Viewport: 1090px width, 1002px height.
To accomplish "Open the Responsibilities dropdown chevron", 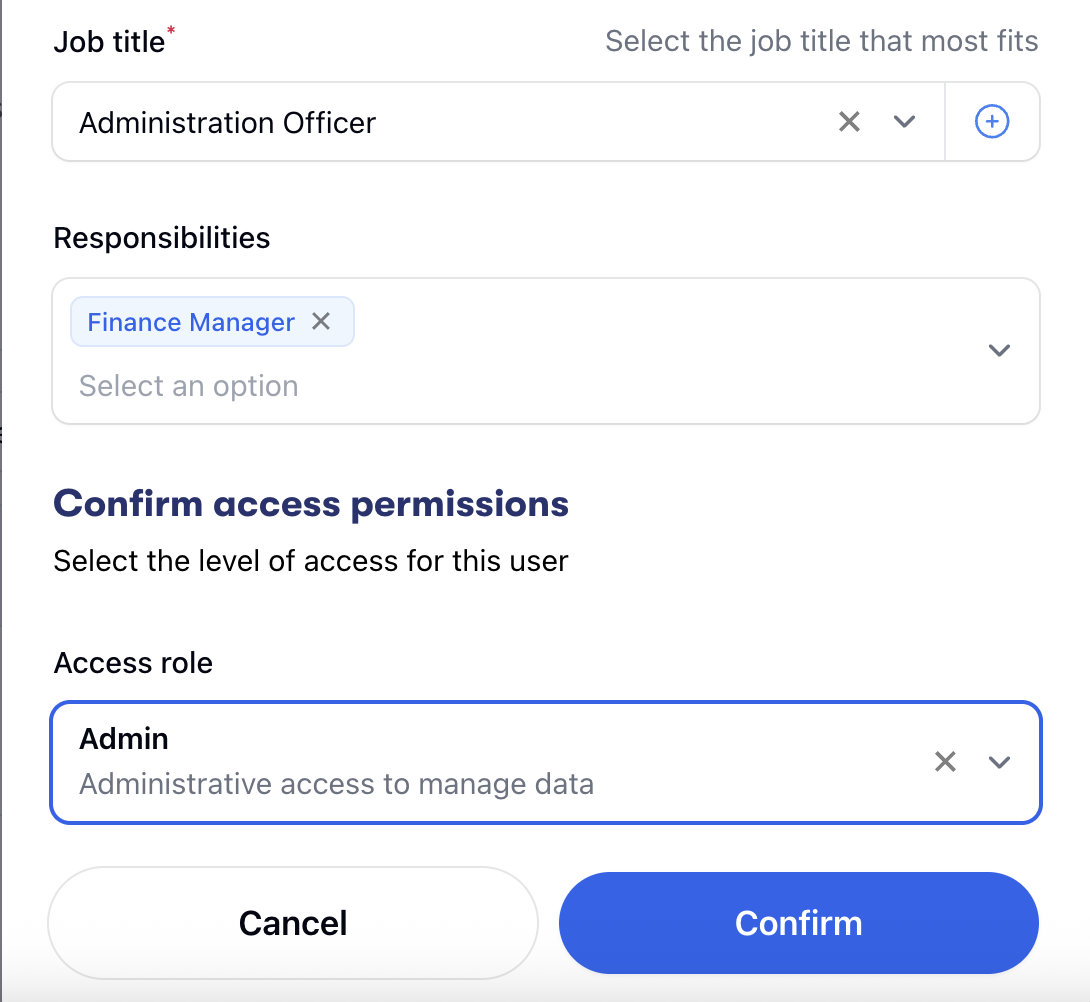I will [x=999, y=351].
